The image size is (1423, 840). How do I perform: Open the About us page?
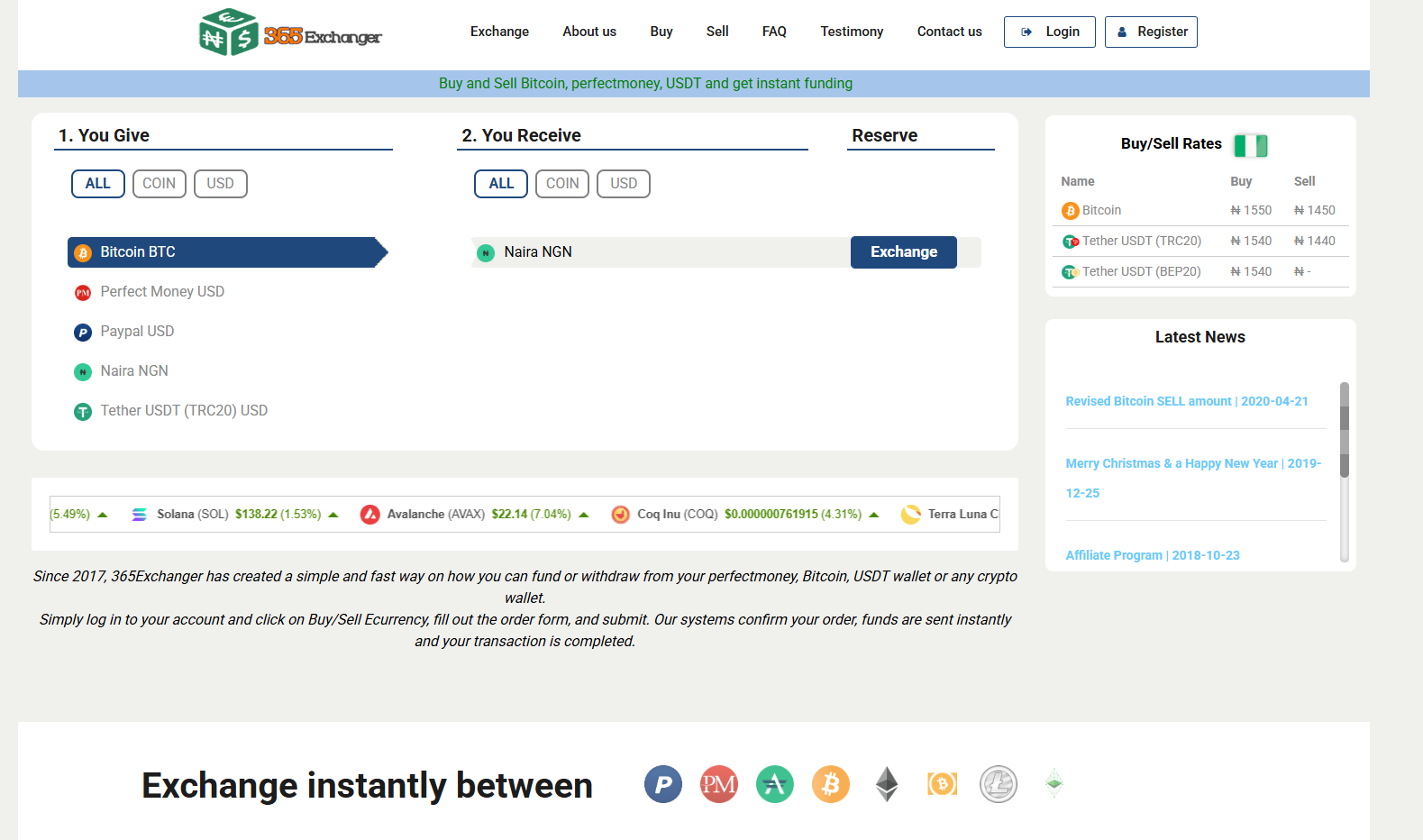tap(589, 32)
